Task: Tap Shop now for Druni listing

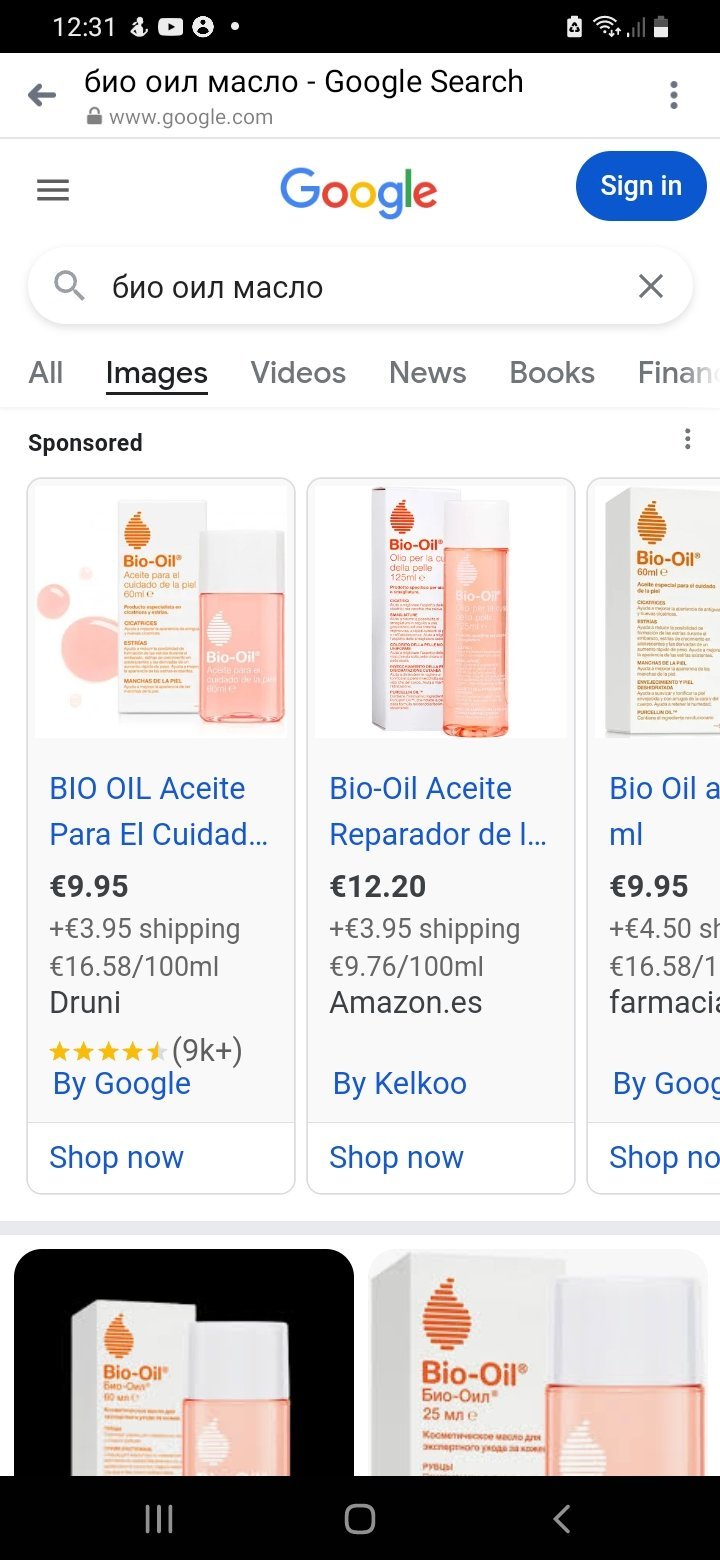Action: click(117, 1157)
